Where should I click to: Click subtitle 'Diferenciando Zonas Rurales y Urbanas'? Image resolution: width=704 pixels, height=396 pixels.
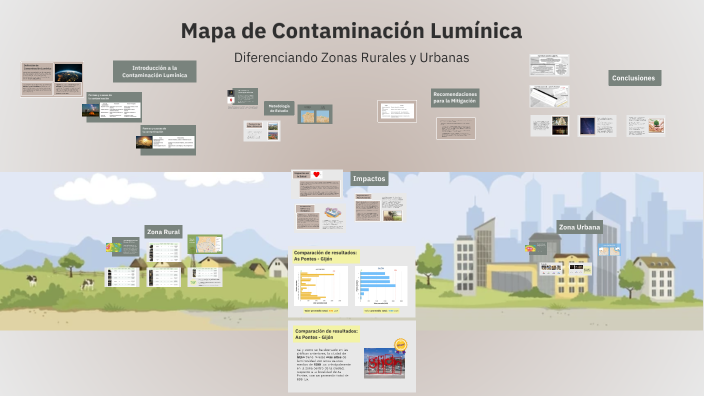click(351, 58)
